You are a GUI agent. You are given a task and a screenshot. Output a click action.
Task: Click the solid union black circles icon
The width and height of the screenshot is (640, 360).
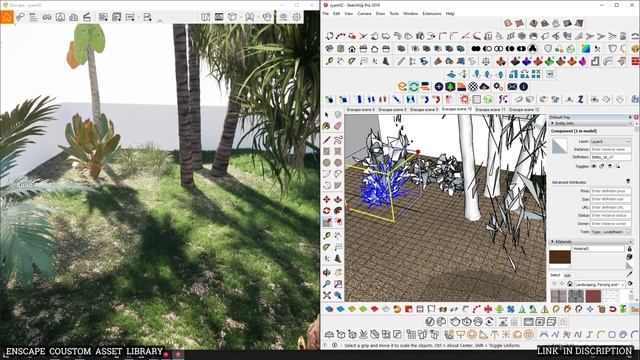coord(476,49)
